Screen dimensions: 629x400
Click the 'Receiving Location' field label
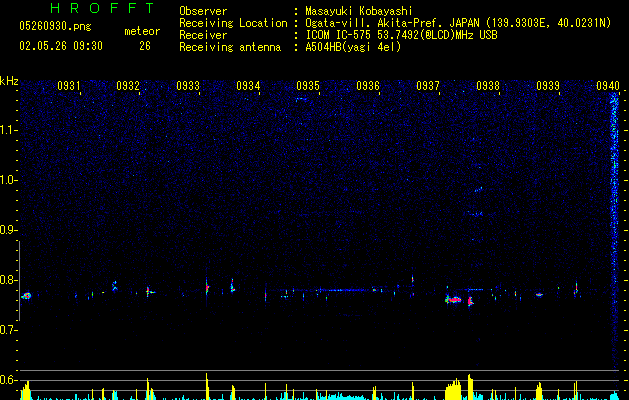[233, 23]
